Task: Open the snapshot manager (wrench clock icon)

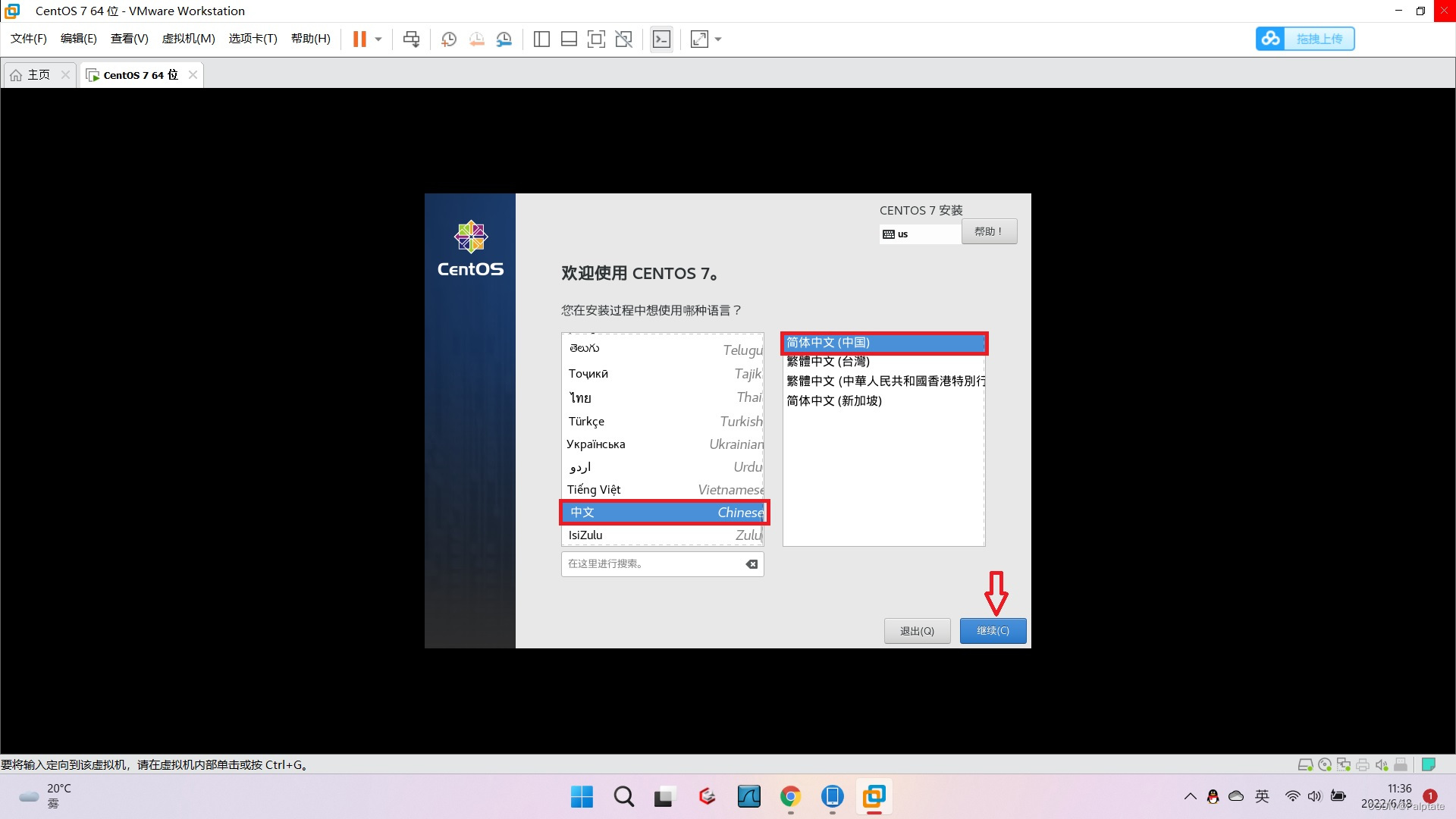Action: pyautogui.click(x=504, y=39)
